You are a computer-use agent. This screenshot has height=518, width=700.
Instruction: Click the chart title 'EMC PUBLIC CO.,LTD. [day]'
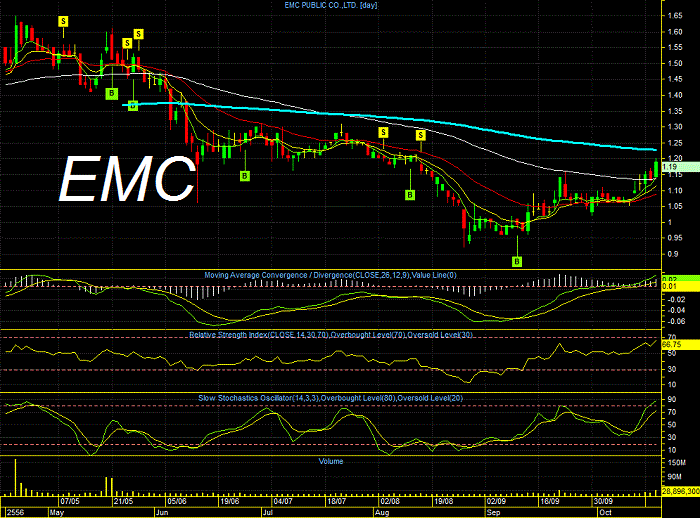[x=331, y=5]
